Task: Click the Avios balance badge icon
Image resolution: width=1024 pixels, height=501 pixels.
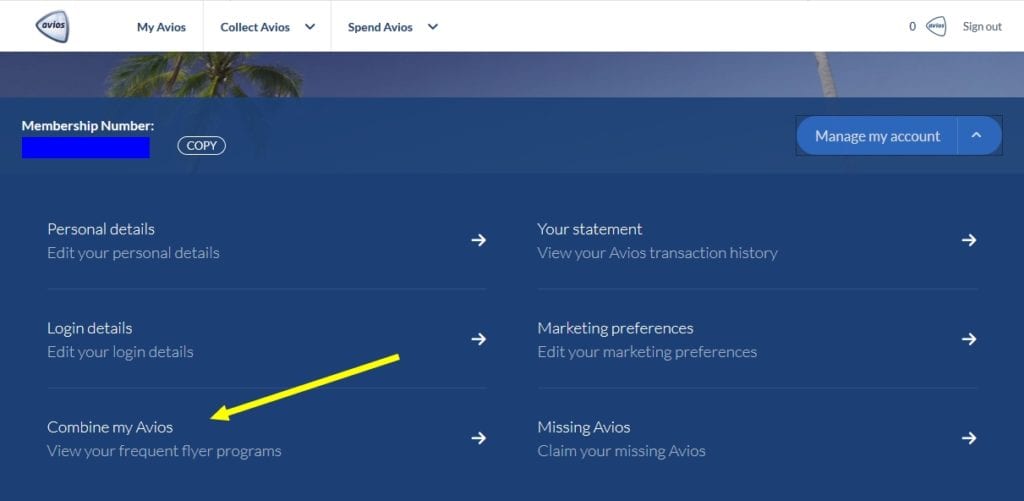Action: click(936, 27)
